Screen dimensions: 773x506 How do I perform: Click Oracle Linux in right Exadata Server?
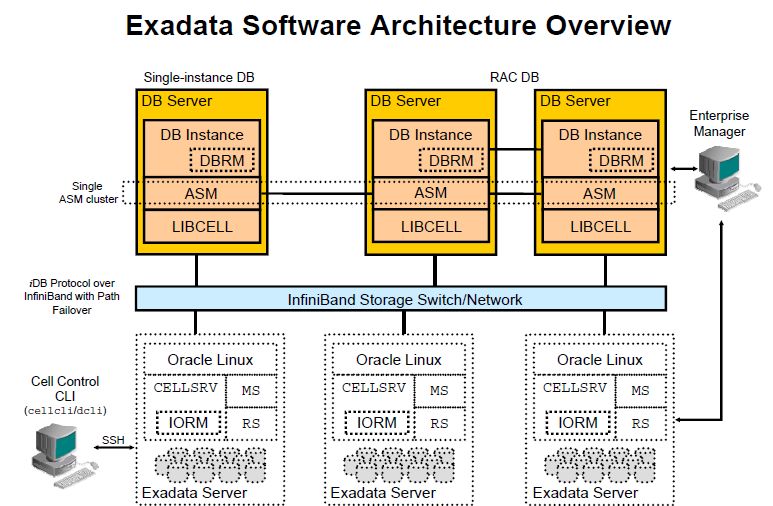(x=600, y=360)
